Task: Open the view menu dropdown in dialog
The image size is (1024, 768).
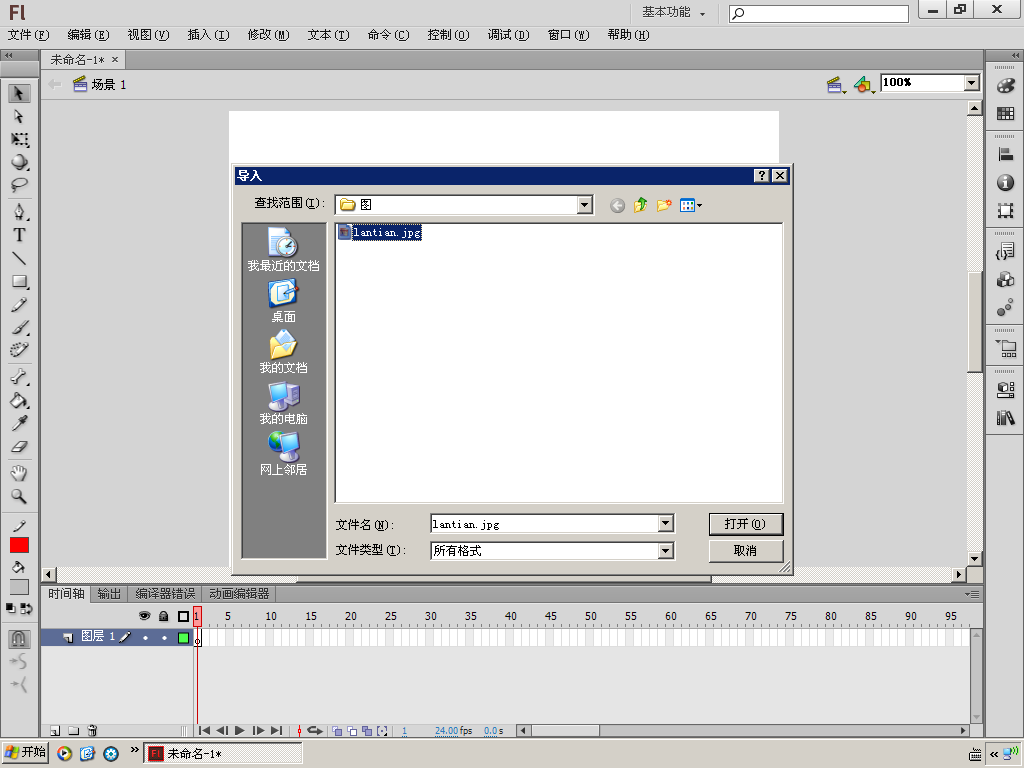Action: click(x=691, y=205)
